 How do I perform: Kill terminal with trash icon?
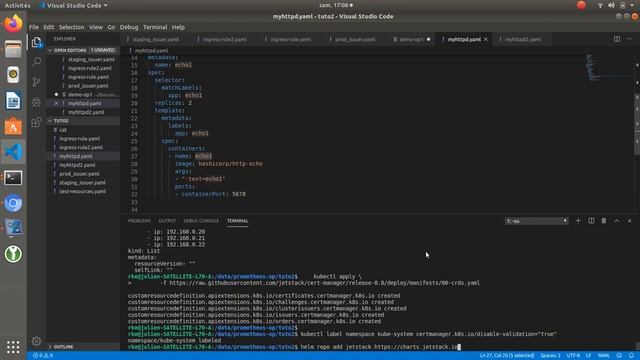pyautogui.click(x=604, y=221)
